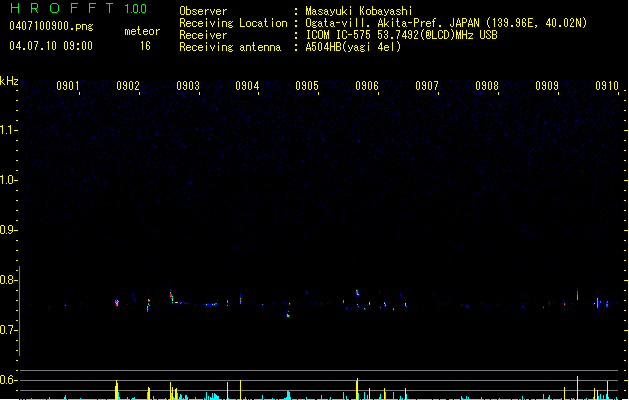Viewport: 629px width, 400px height.
Task: Click the 0907 time axis marker
Action: (427, 85)
